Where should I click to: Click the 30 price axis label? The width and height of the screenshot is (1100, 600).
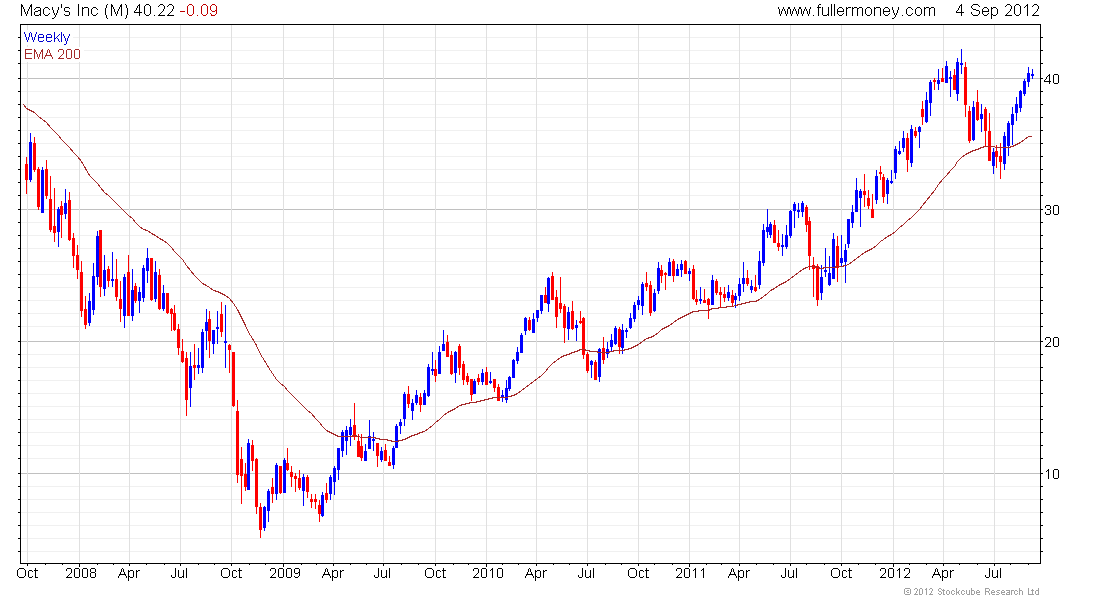[x=1051, y=210]
